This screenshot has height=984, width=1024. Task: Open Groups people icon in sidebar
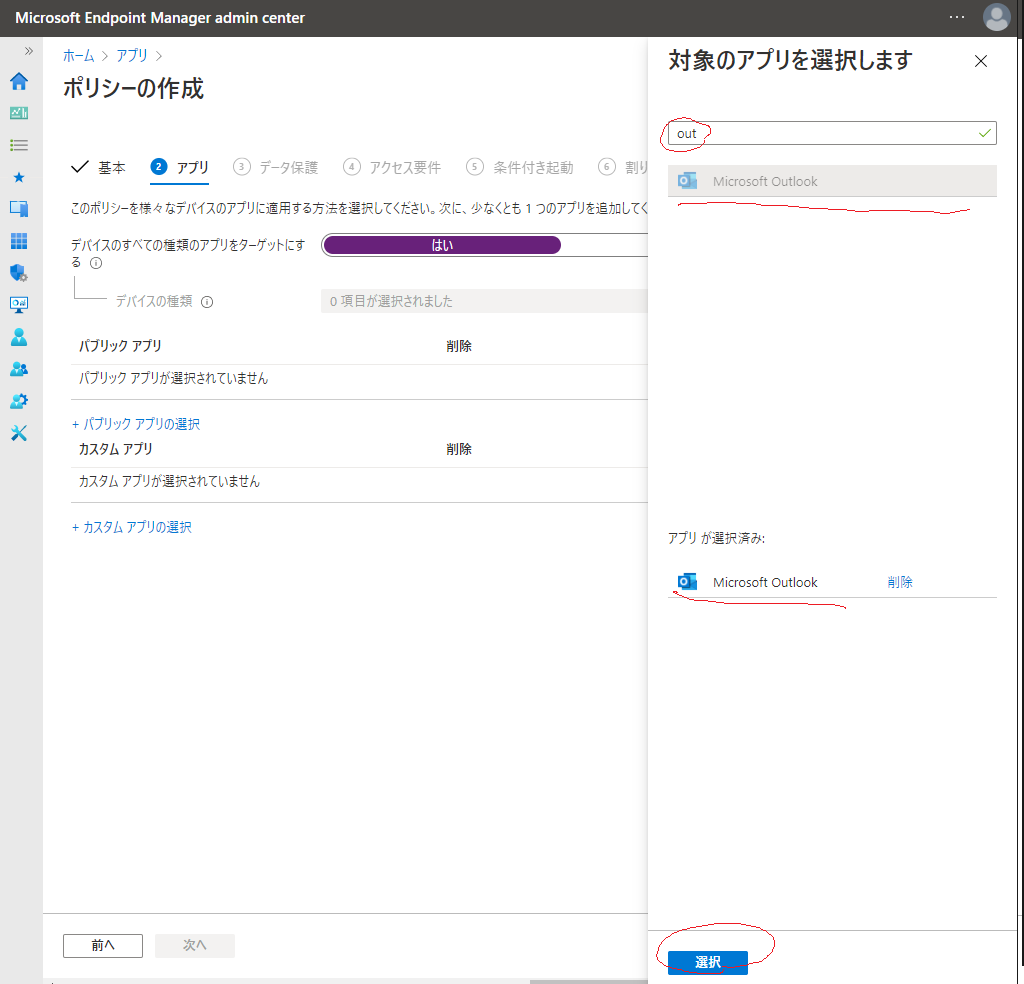coord(19,369)
